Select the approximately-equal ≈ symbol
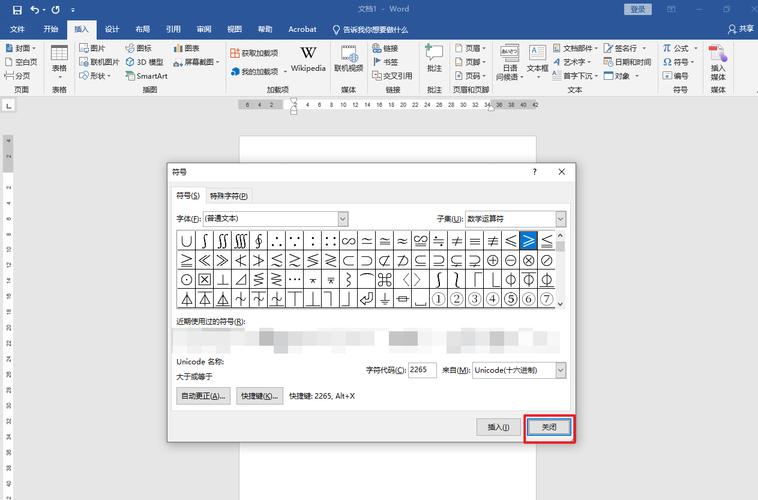 pos(403,241)
